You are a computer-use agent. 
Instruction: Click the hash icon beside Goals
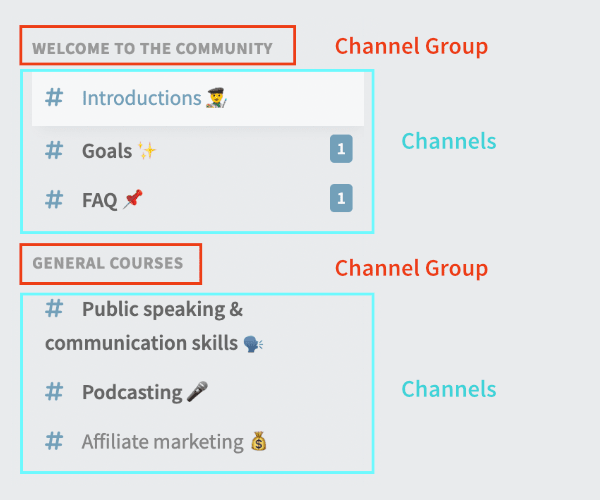click(x=54, y=150)
